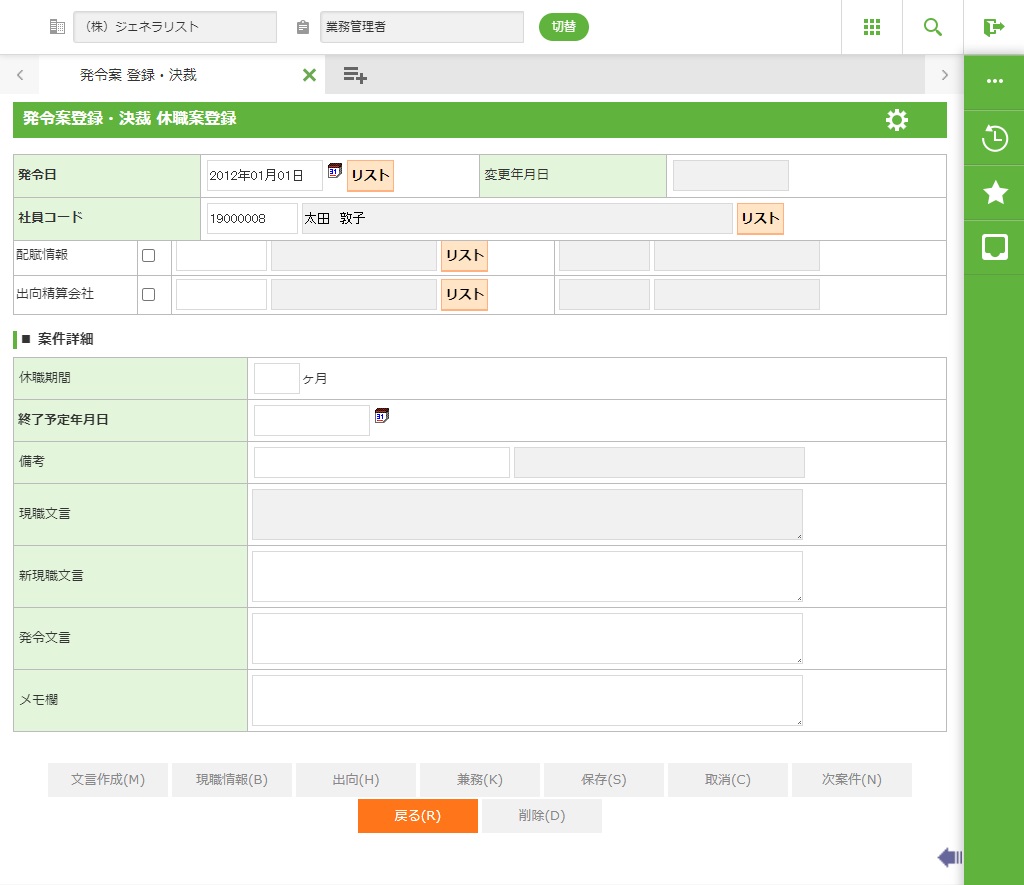The width and height of the screenshot is (1024, 885).
Task: Open the history clock icon in sidebar
Action: tap(994, 138)
